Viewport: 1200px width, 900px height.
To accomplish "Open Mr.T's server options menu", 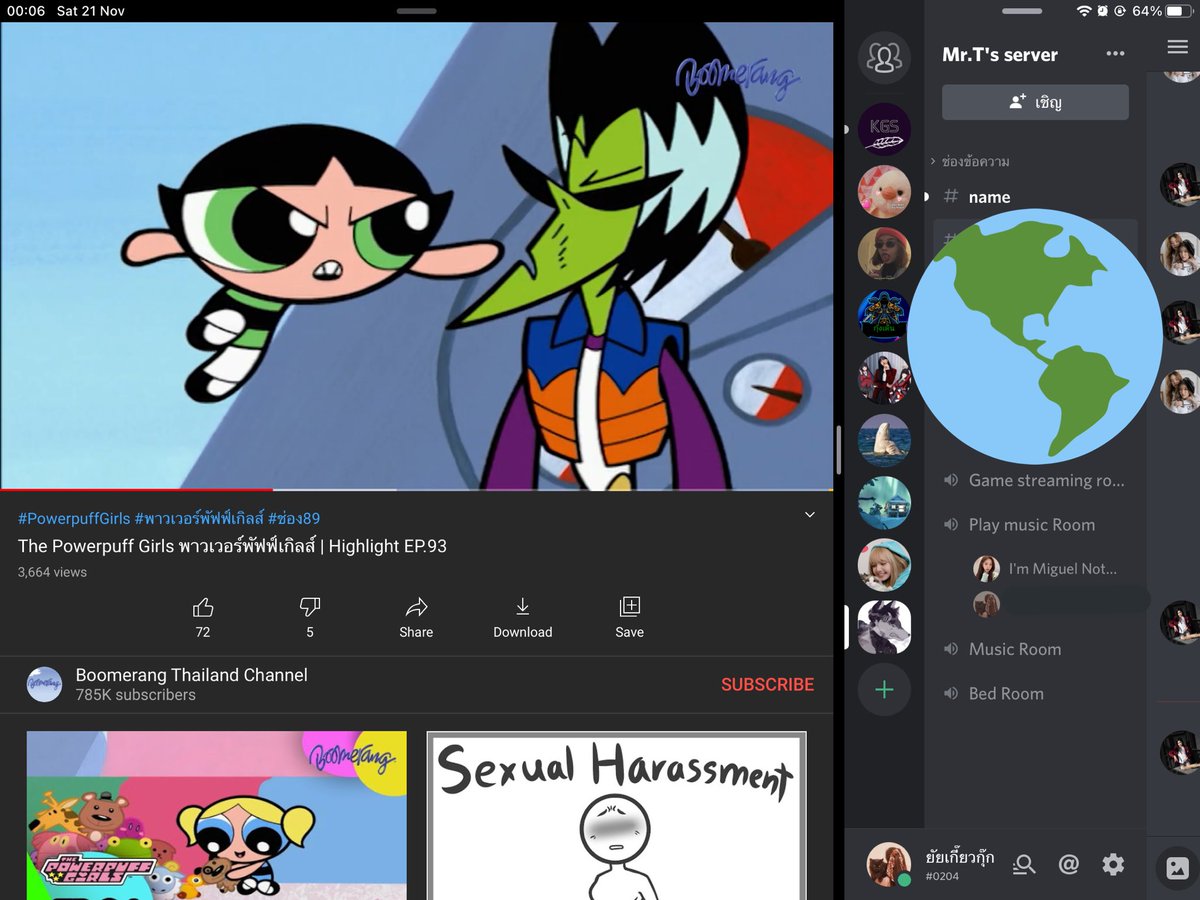I will coord(1115,54).
